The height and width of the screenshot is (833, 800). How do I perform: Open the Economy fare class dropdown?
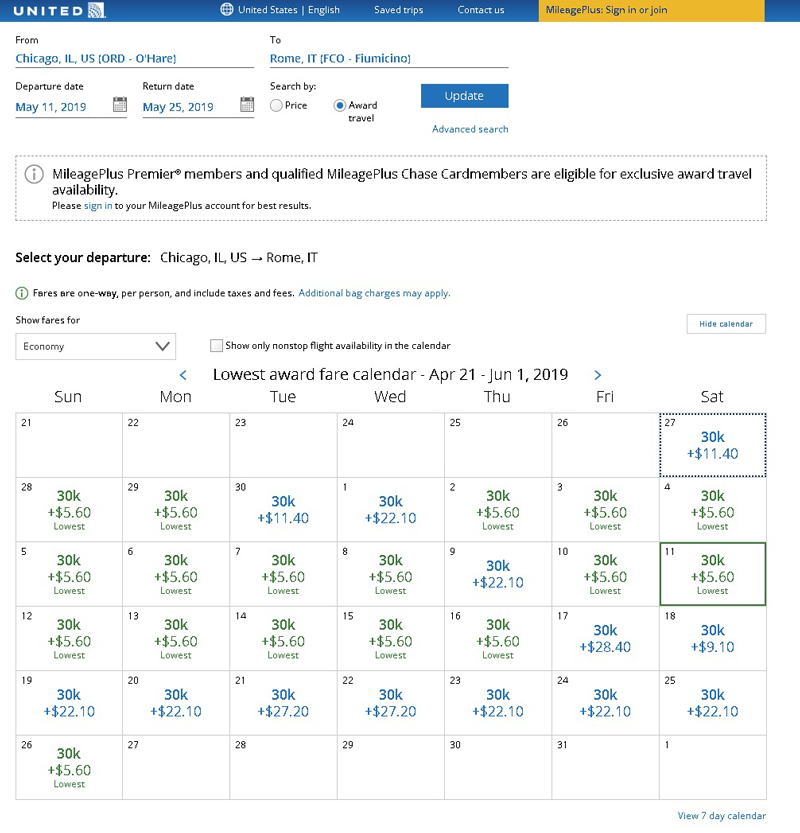click(95, 346)
